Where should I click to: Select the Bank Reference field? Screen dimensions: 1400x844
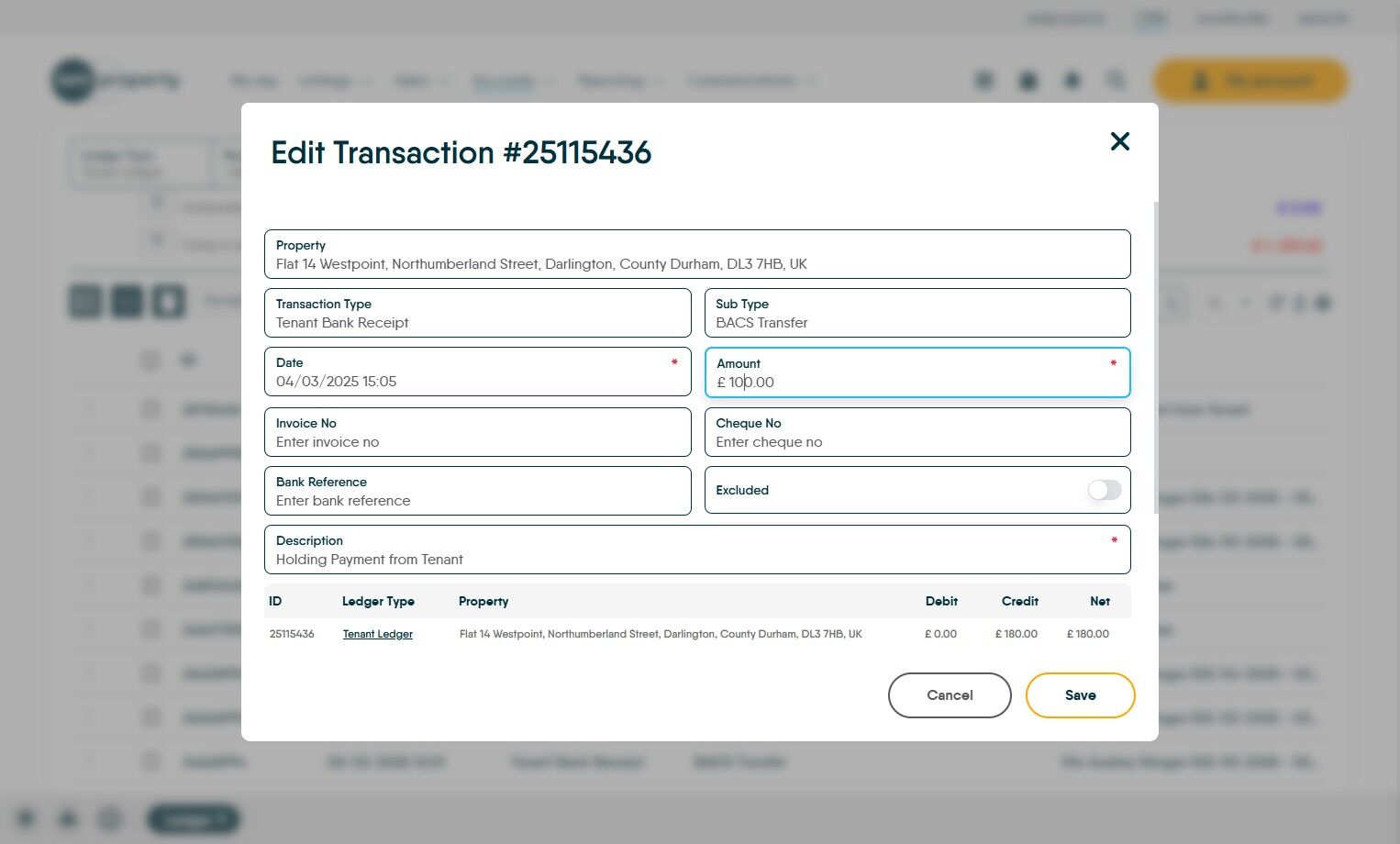click(x=477, y=491)
